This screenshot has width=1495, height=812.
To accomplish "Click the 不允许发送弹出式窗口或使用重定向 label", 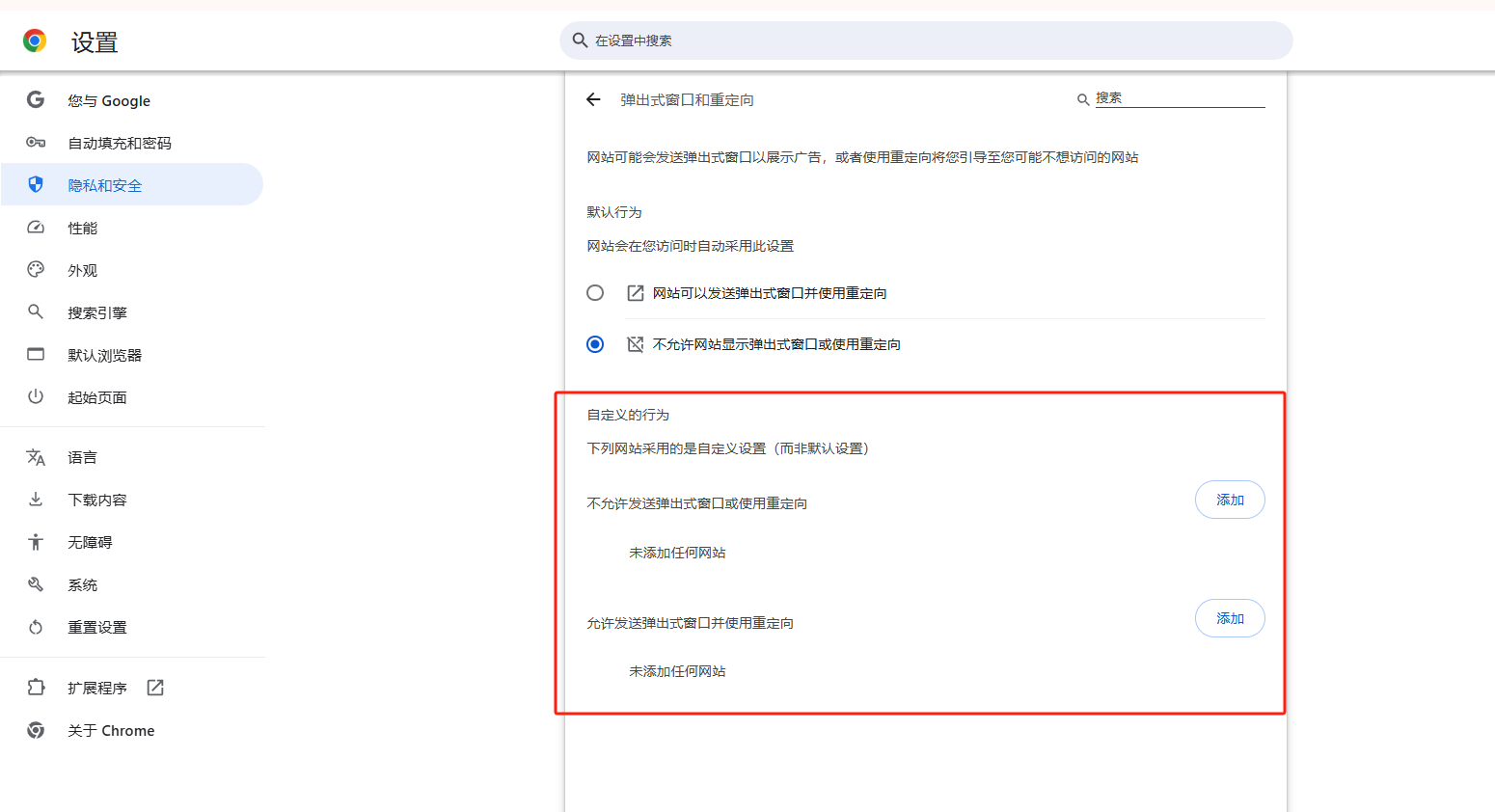I will pyautogui.click(x=697, y=503).
